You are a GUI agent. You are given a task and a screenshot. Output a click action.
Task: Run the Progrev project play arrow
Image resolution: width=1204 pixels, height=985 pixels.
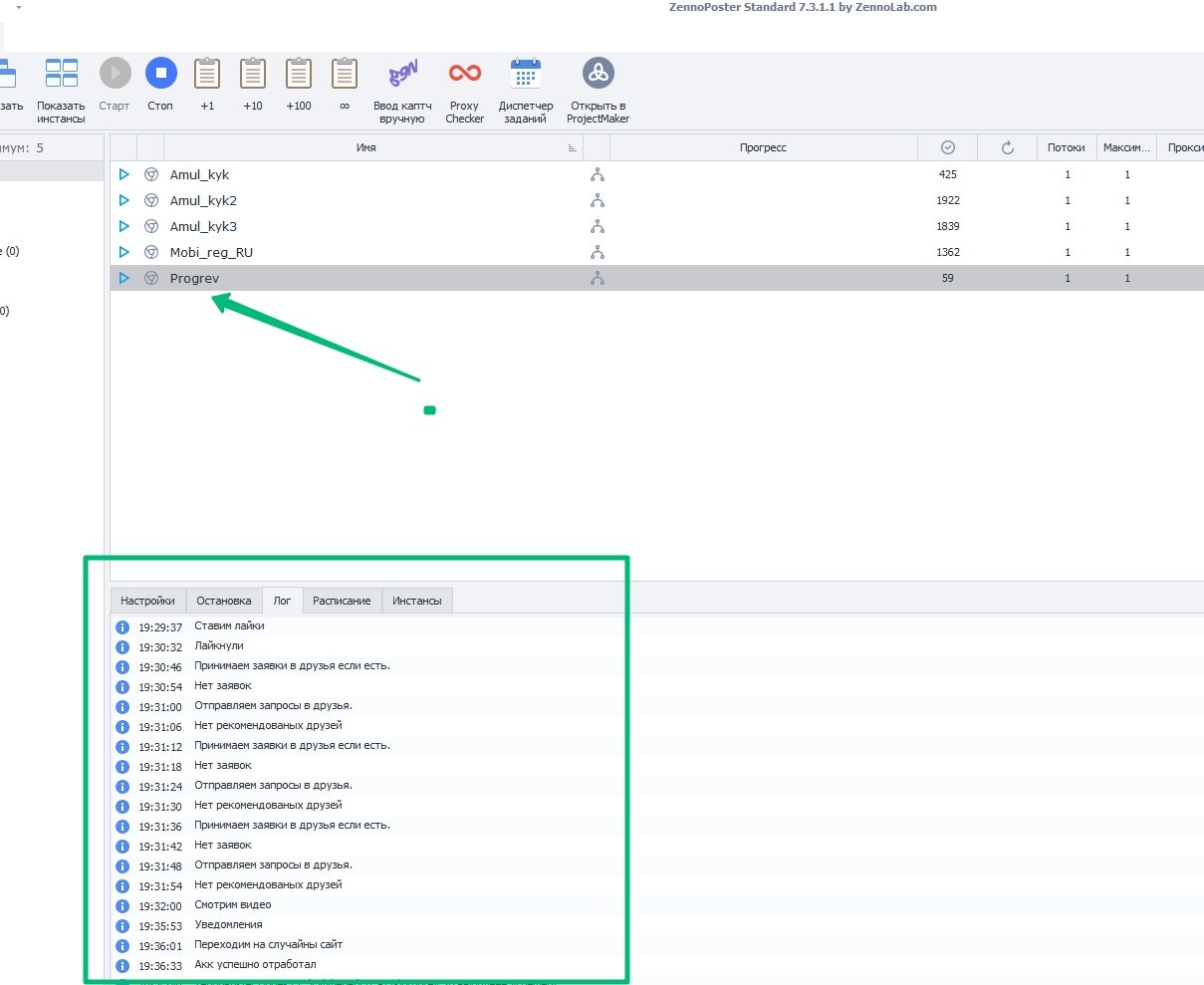124,278
